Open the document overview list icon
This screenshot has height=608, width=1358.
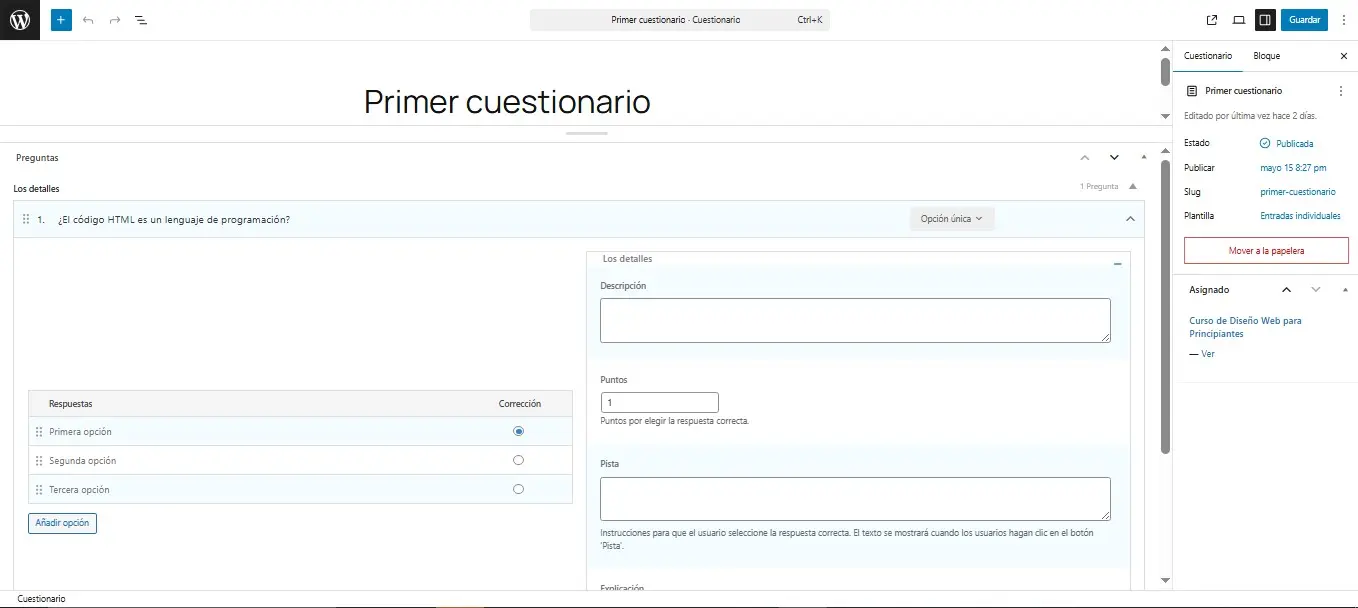point(141,20)
